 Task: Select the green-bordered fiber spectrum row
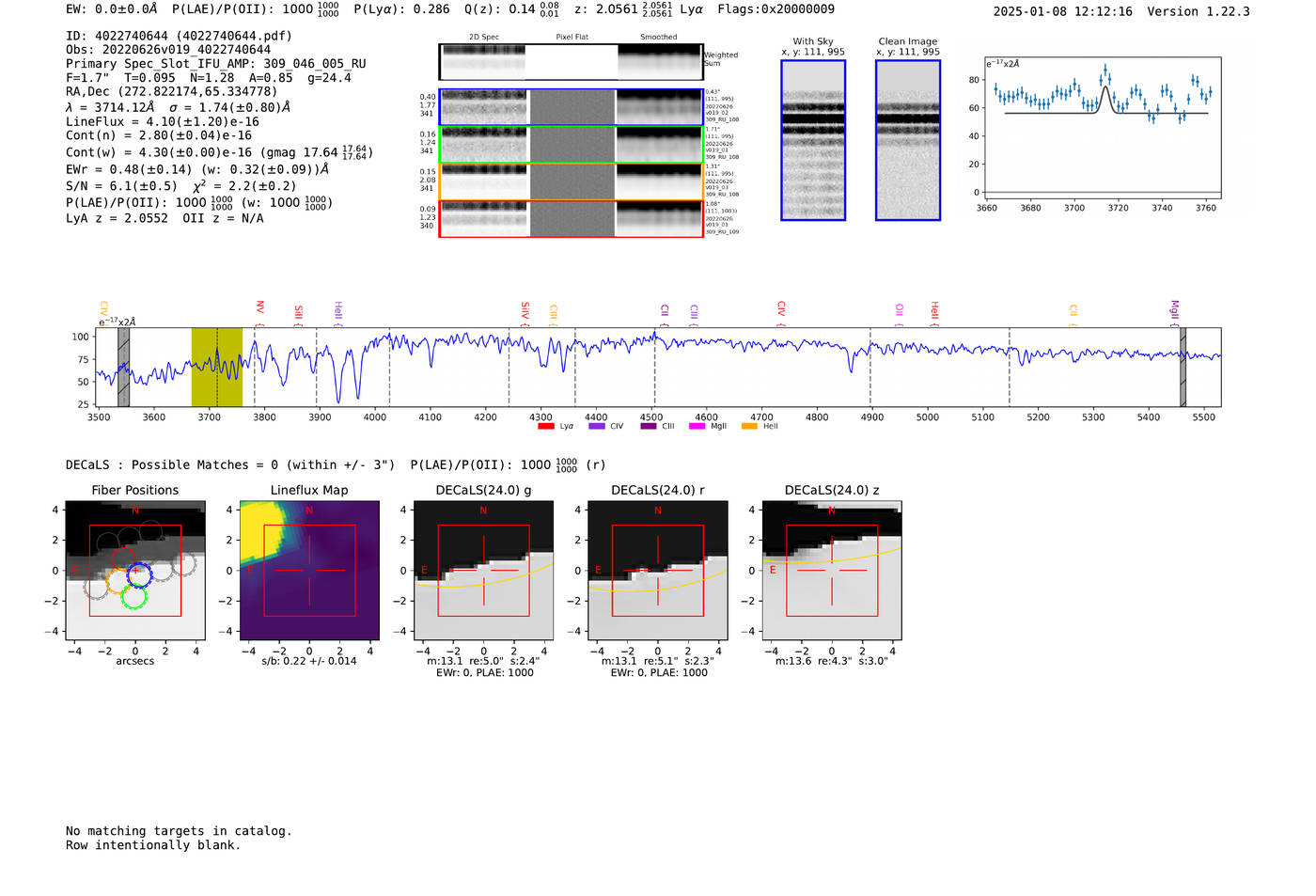pos(571,145)
